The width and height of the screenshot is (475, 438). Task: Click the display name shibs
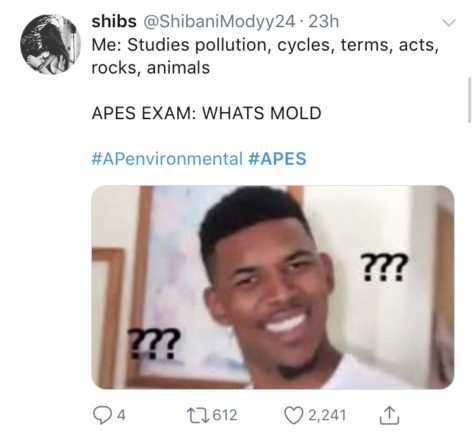click(x=114, y=22)
